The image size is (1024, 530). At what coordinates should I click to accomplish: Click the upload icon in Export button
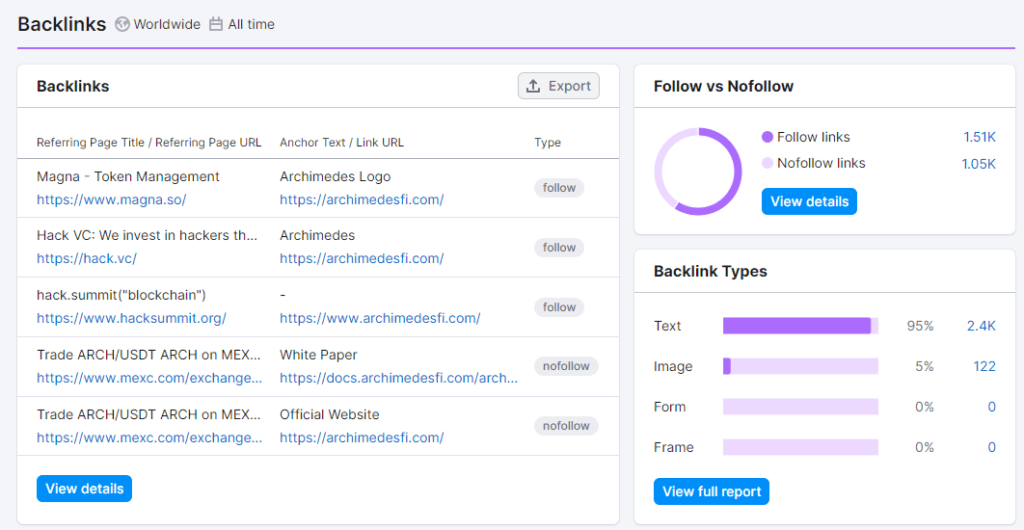[534, 86]
